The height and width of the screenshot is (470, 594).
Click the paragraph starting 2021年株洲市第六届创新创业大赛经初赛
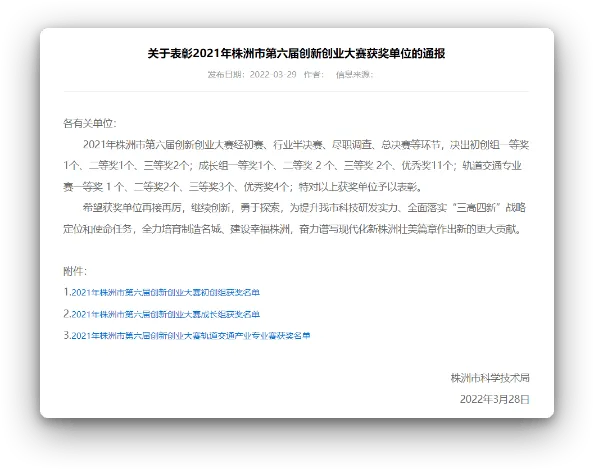click(296, 166)
